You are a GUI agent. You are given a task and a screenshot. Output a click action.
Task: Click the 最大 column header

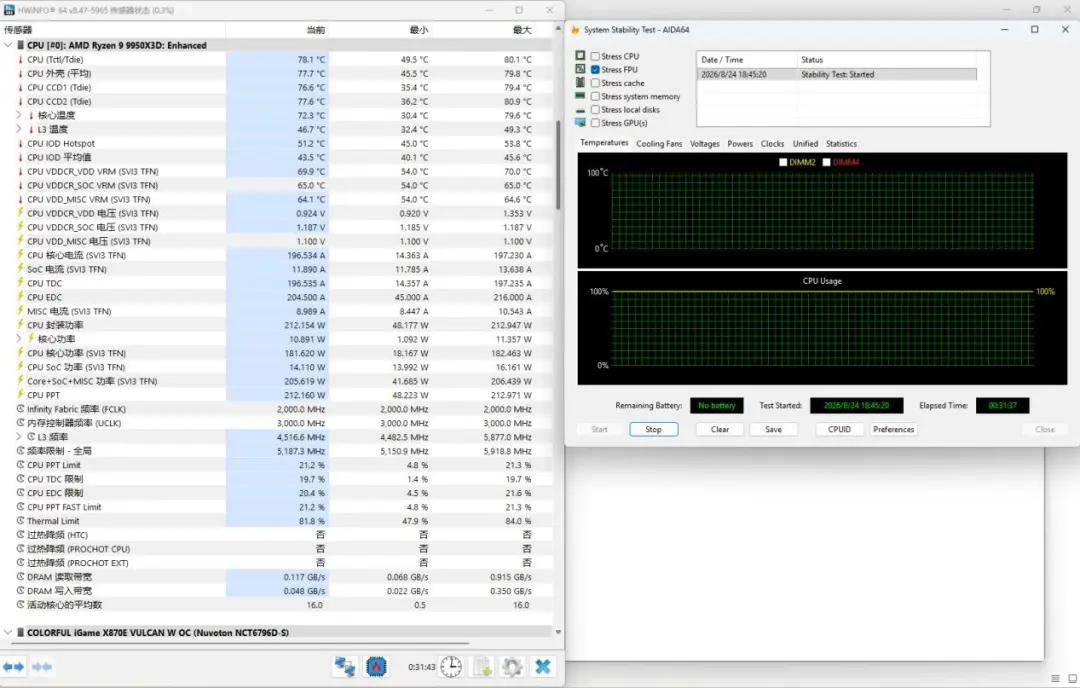pos(484,30)
